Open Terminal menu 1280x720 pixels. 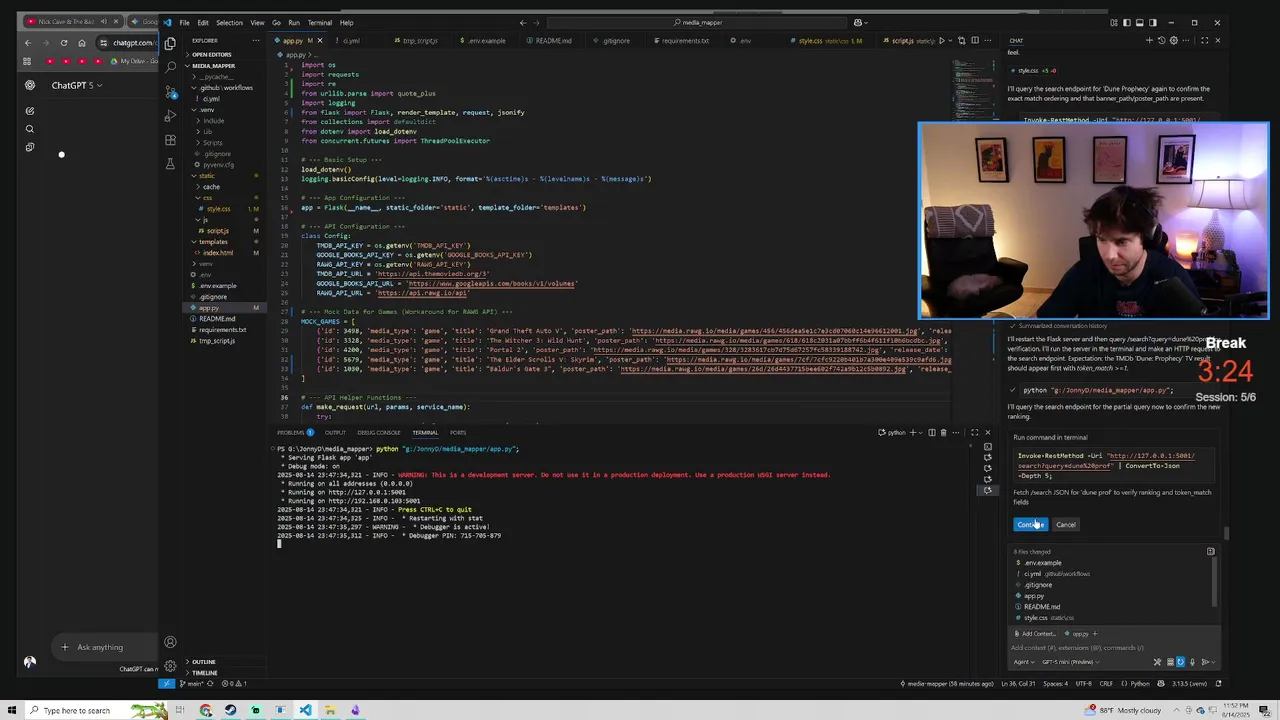[x=319, y=22]
